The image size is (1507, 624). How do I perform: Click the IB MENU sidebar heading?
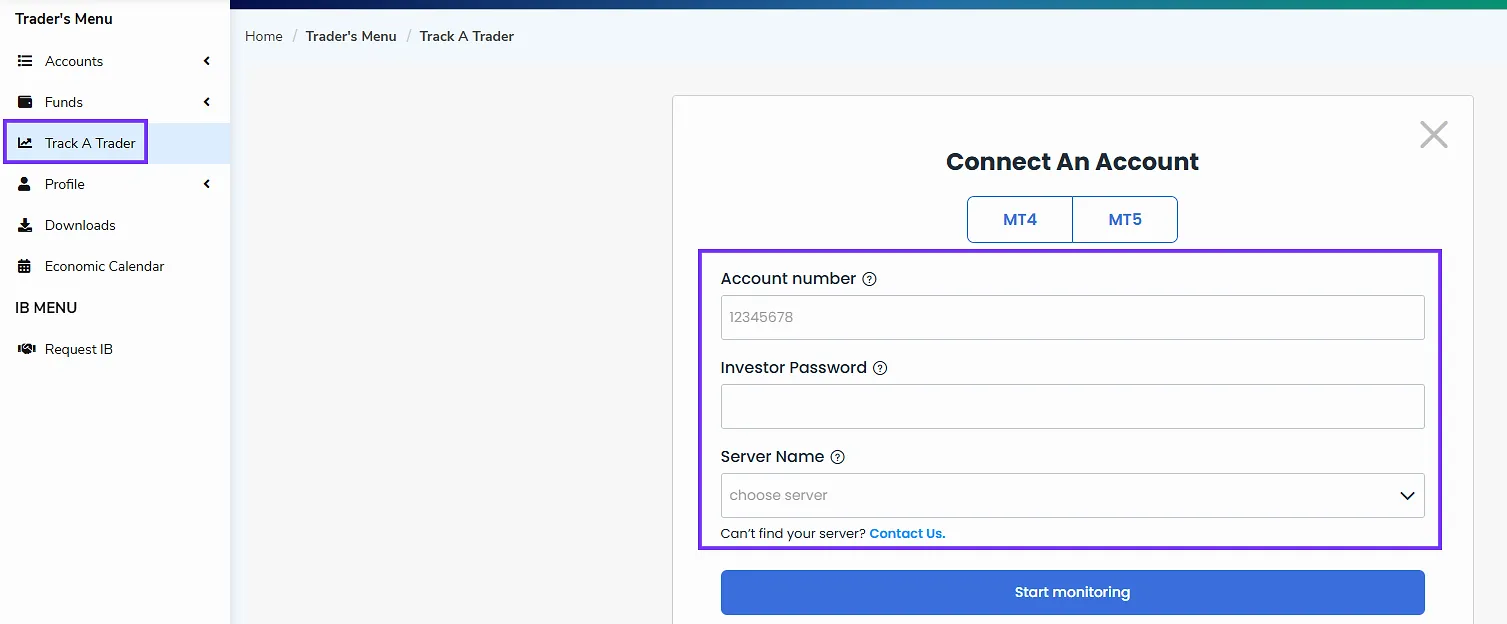pyautogui.click(x=46, y=308)
